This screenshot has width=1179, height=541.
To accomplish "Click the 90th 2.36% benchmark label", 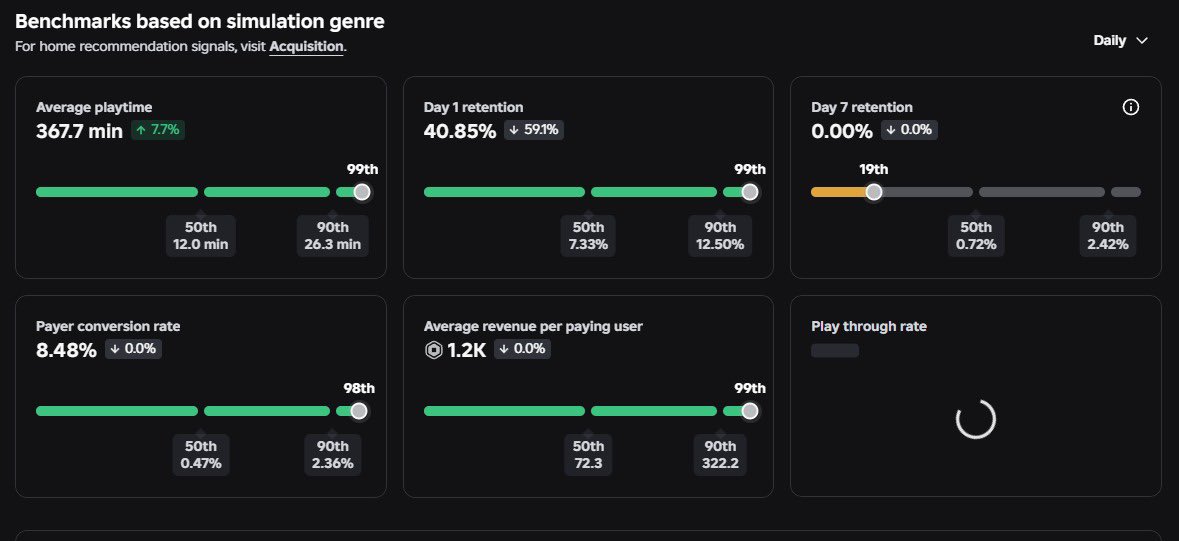I will click(332, 455).
